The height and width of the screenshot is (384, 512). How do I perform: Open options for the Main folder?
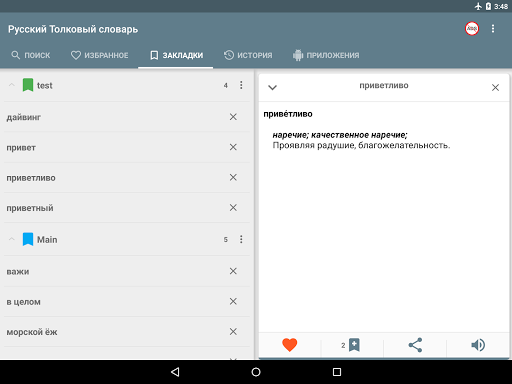241,239
